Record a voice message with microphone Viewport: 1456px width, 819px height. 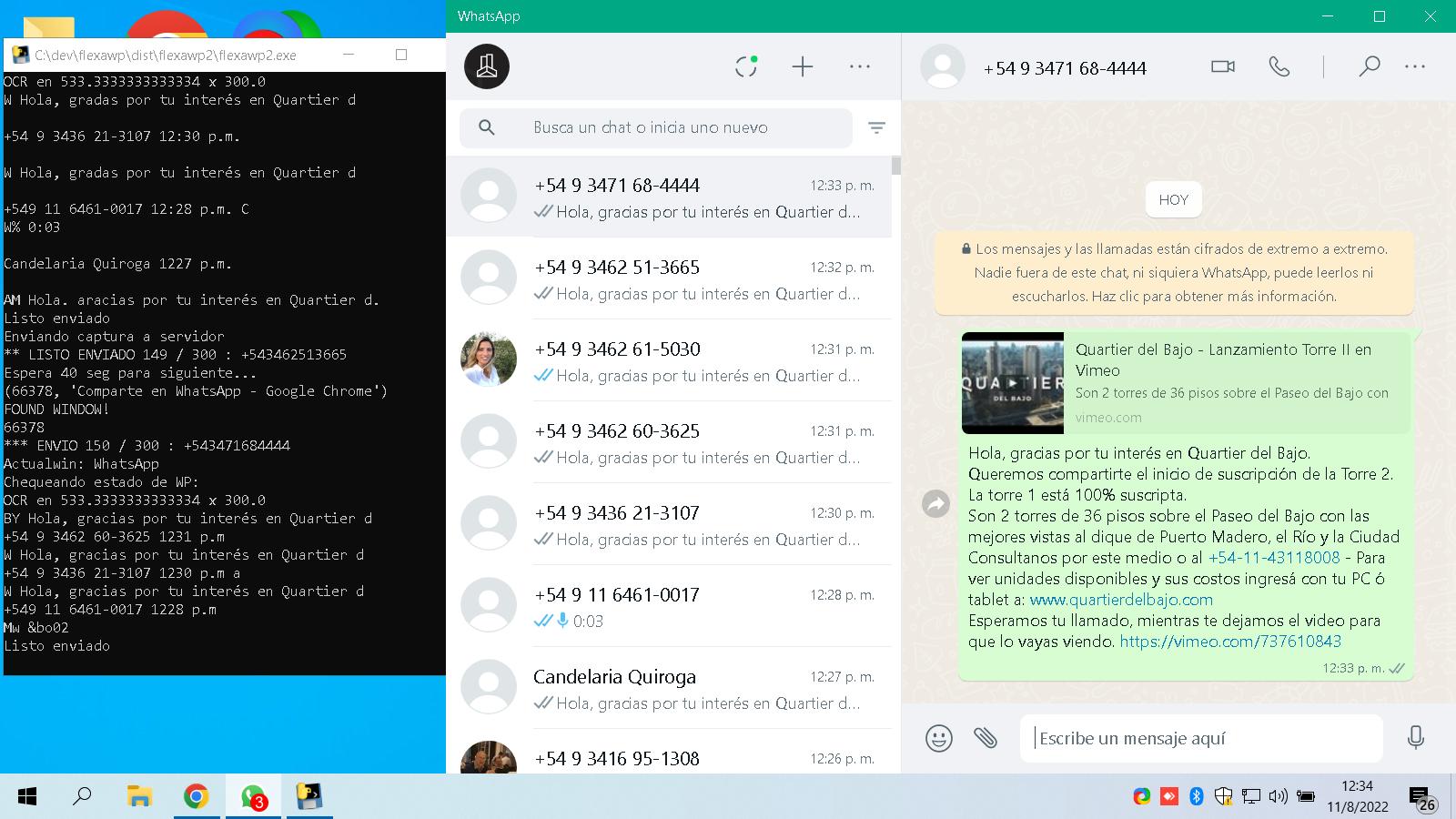1415,738
